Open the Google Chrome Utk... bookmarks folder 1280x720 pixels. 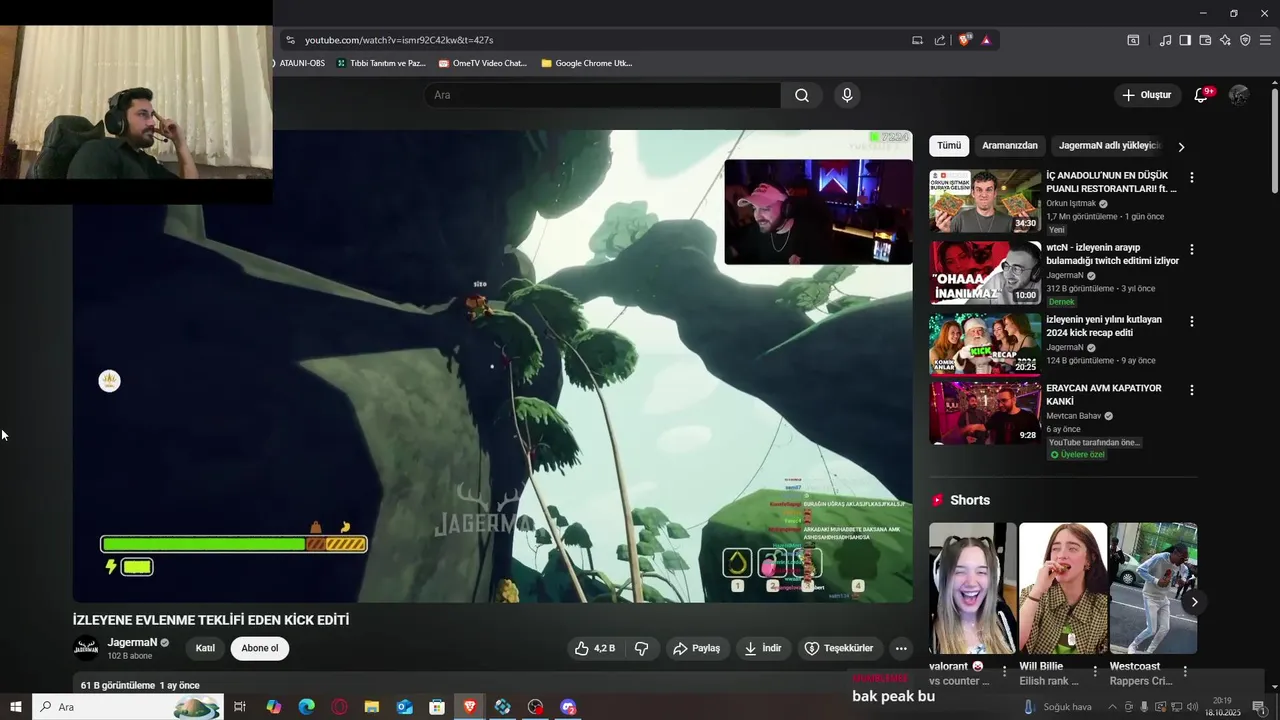[586, 63]
